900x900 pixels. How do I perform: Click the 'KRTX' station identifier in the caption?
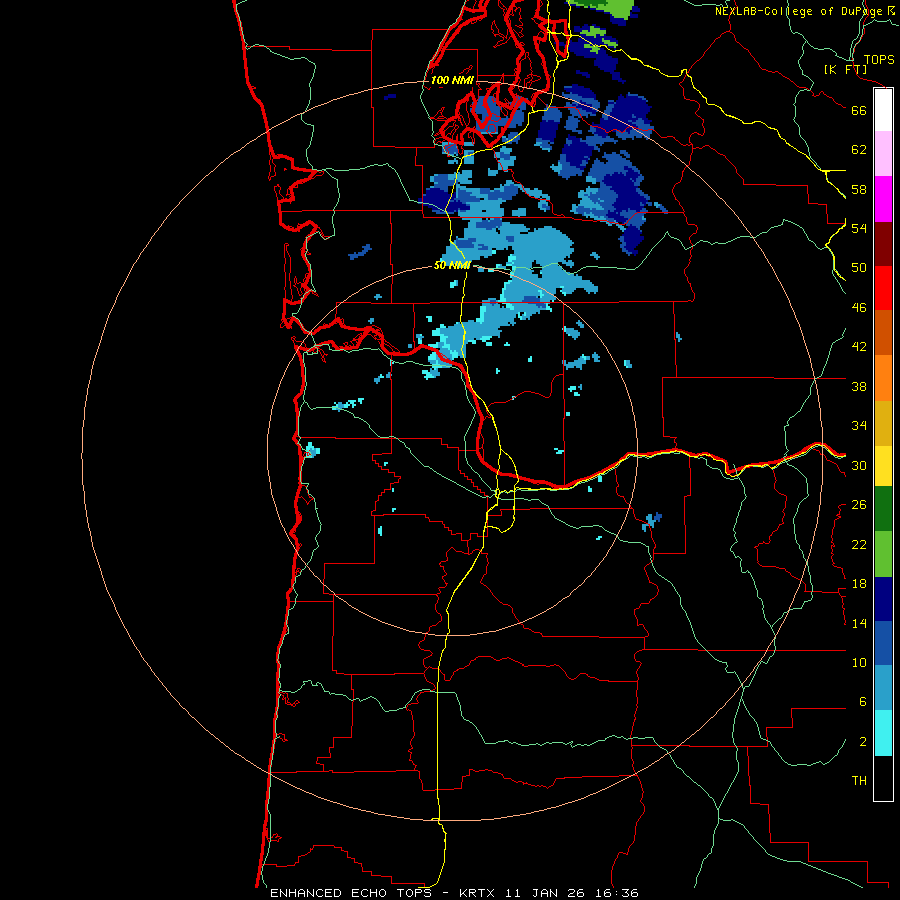tap(476, 893)
